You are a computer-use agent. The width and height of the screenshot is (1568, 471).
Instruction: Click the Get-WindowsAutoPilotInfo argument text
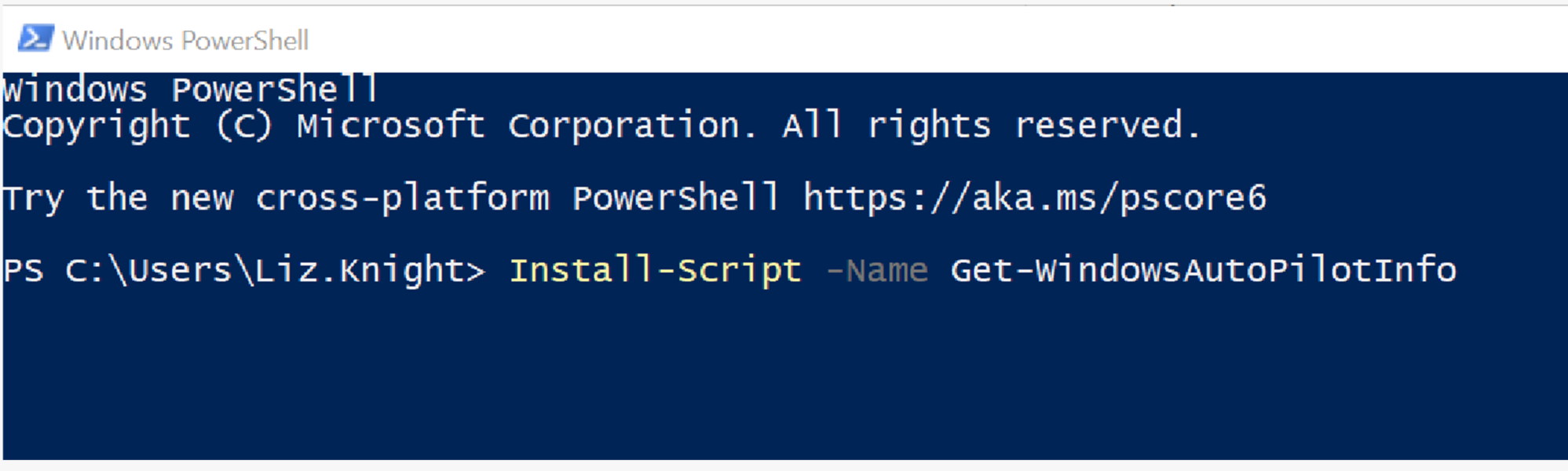click(1203, 270)
